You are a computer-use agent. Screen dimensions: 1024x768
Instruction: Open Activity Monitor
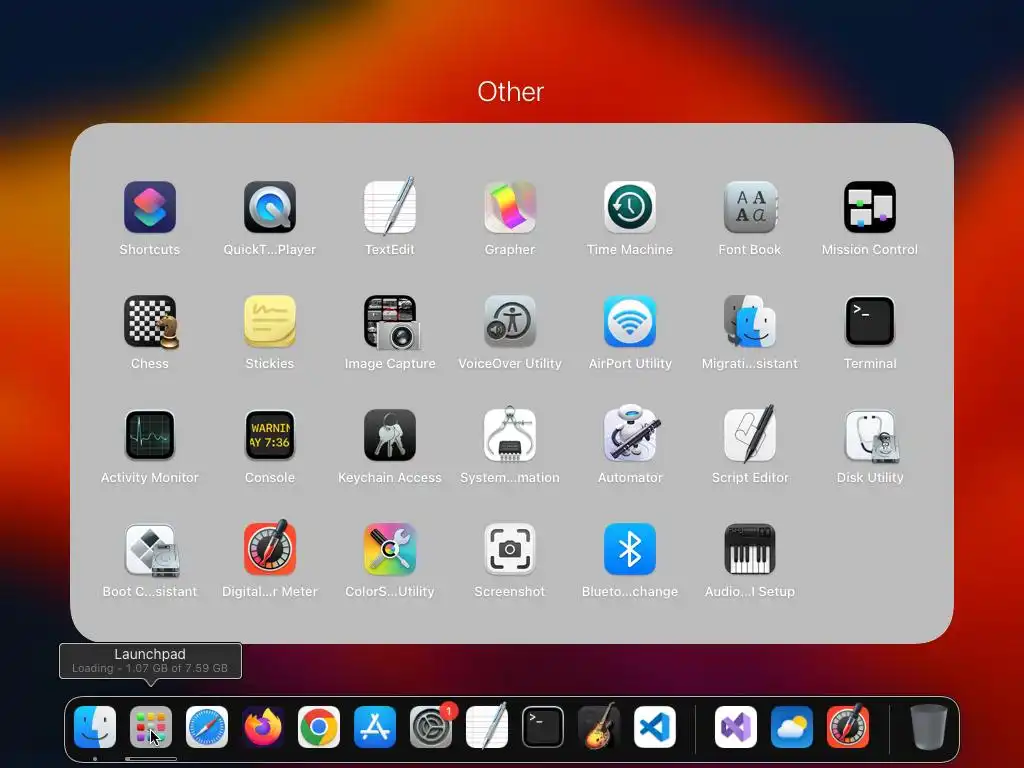(150, 435)
